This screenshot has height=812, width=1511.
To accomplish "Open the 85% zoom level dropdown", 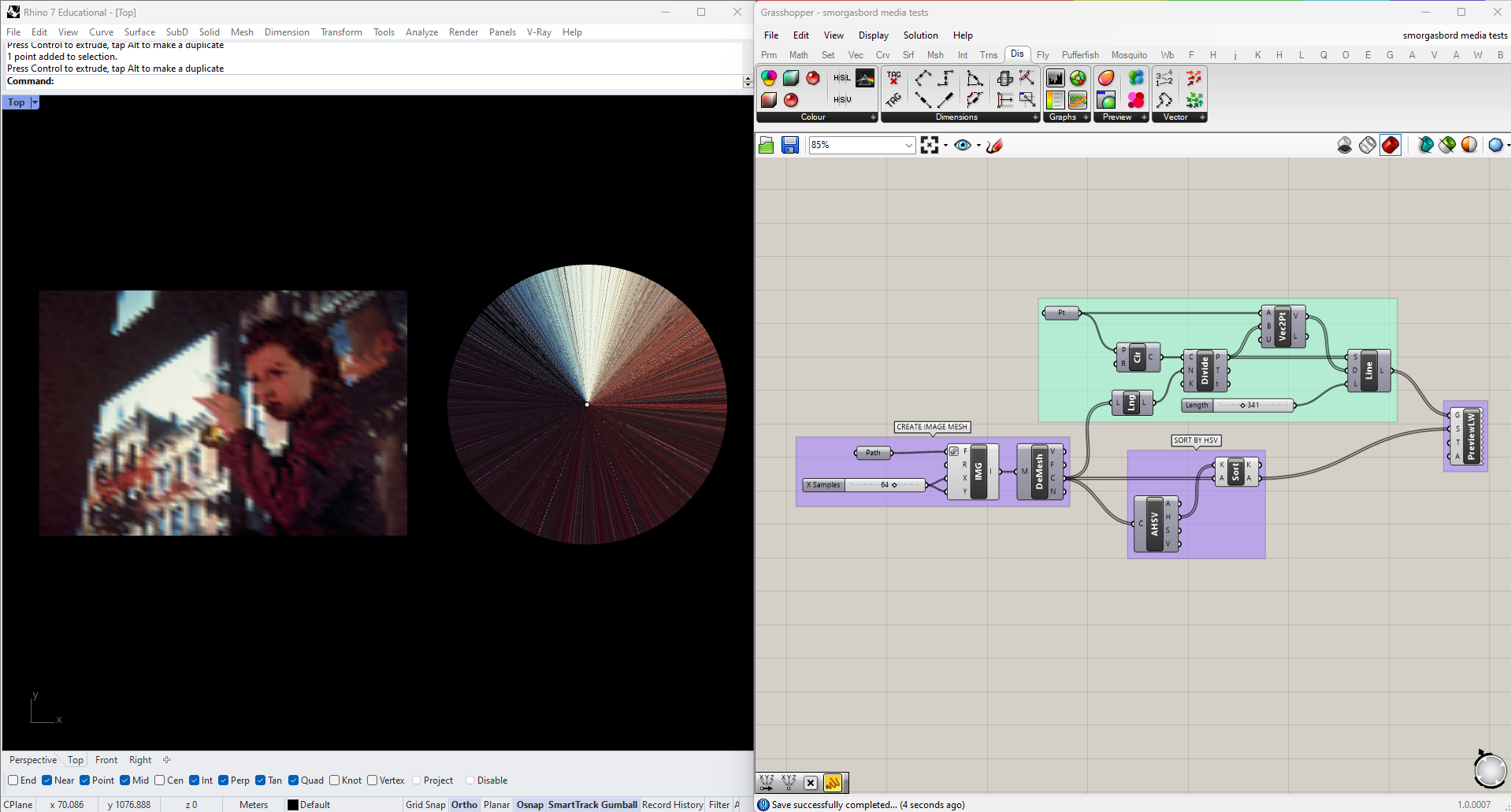I will point(908,145).
